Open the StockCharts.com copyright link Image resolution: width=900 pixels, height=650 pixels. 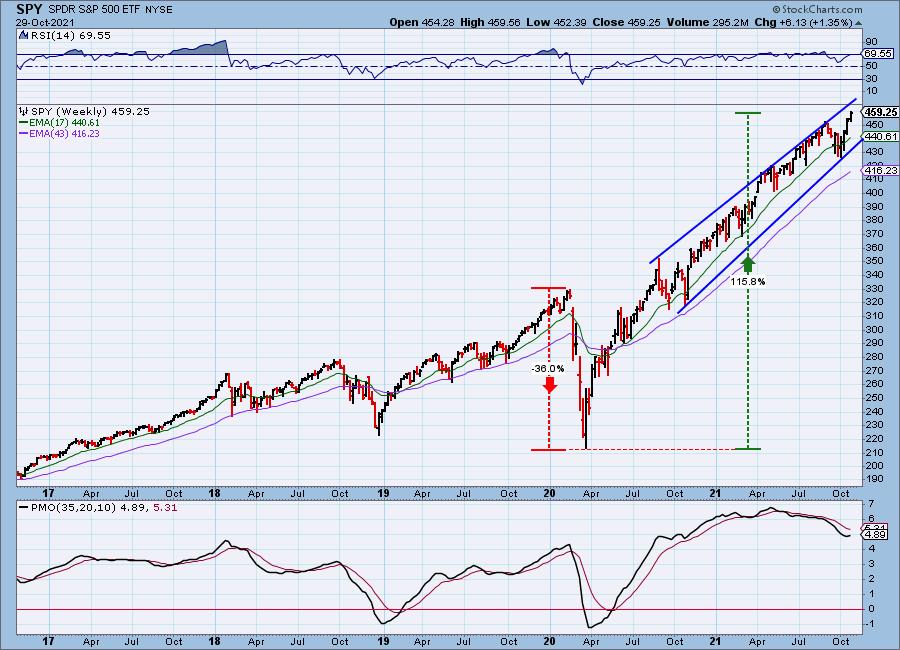click(817, 9)
